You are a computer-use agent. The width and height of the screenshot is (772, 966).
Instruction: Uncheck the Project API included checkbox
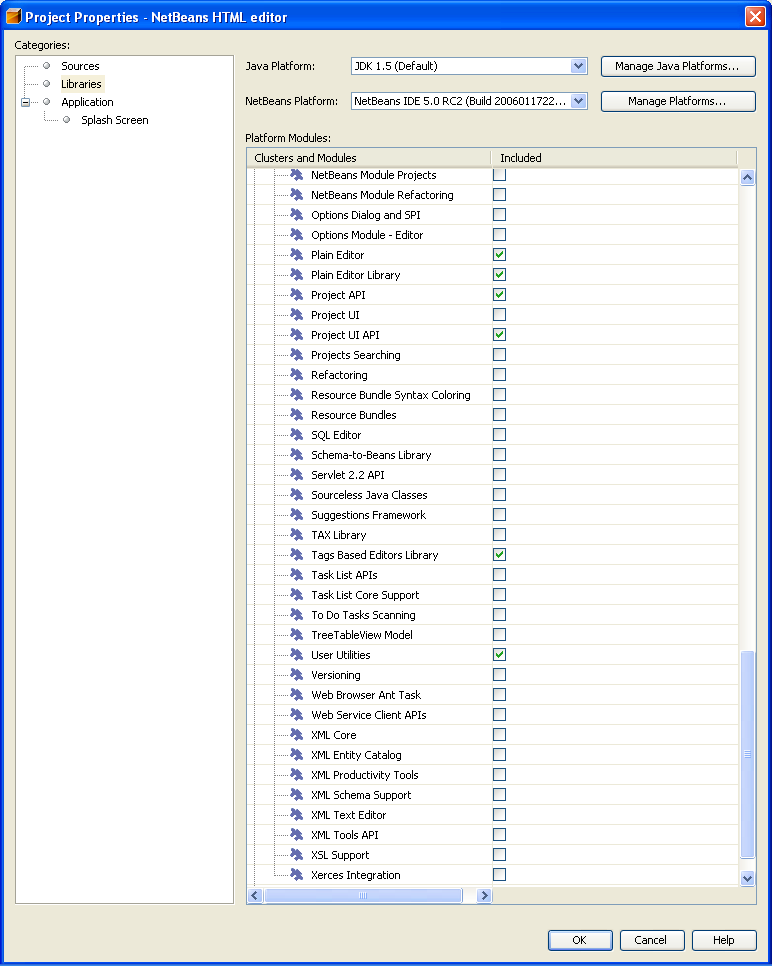[499, 295]
